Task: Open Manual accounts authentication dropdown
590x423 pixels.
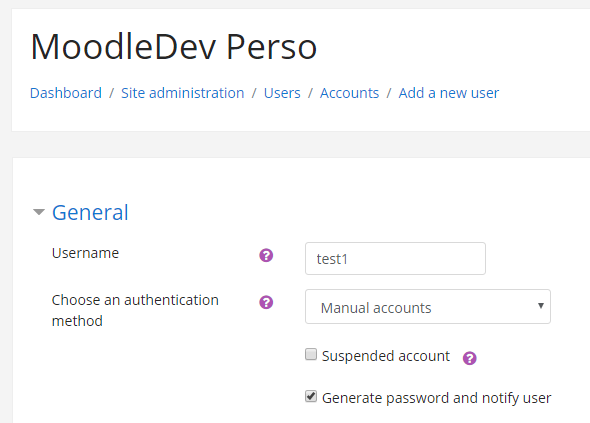Action: (x=428, y=306)
